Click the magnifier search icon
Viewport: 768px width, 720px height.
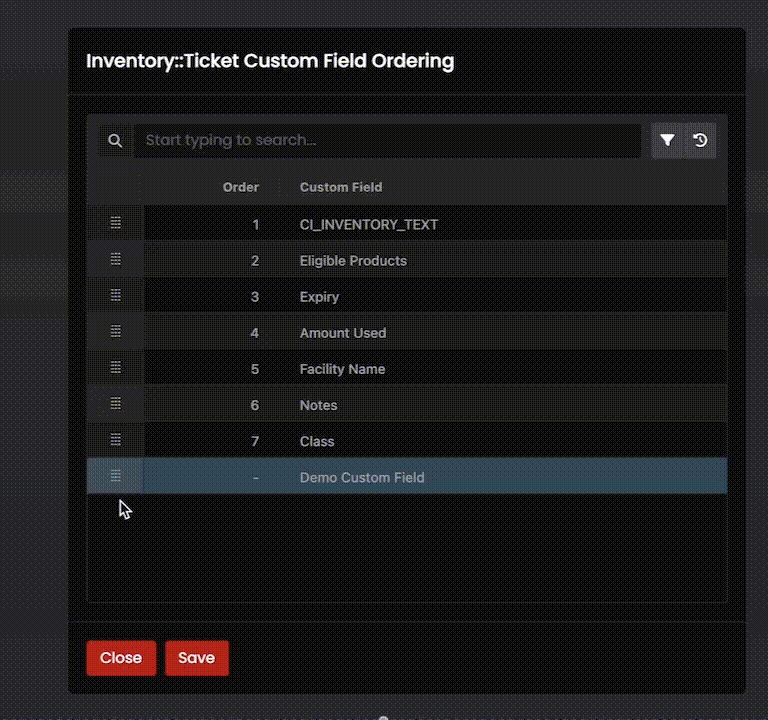pyautogui.click(x=115, y=141)
